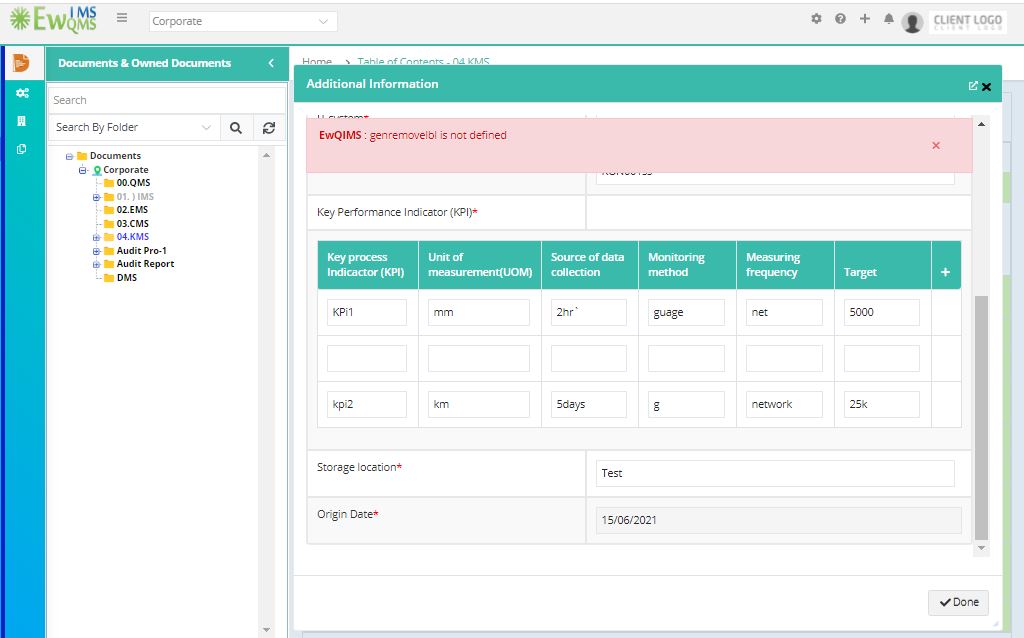Image resolution: width=1024 pixels, height=638 pixels.
Task: Select the Audit Report folder label
Action: point(145,264)
